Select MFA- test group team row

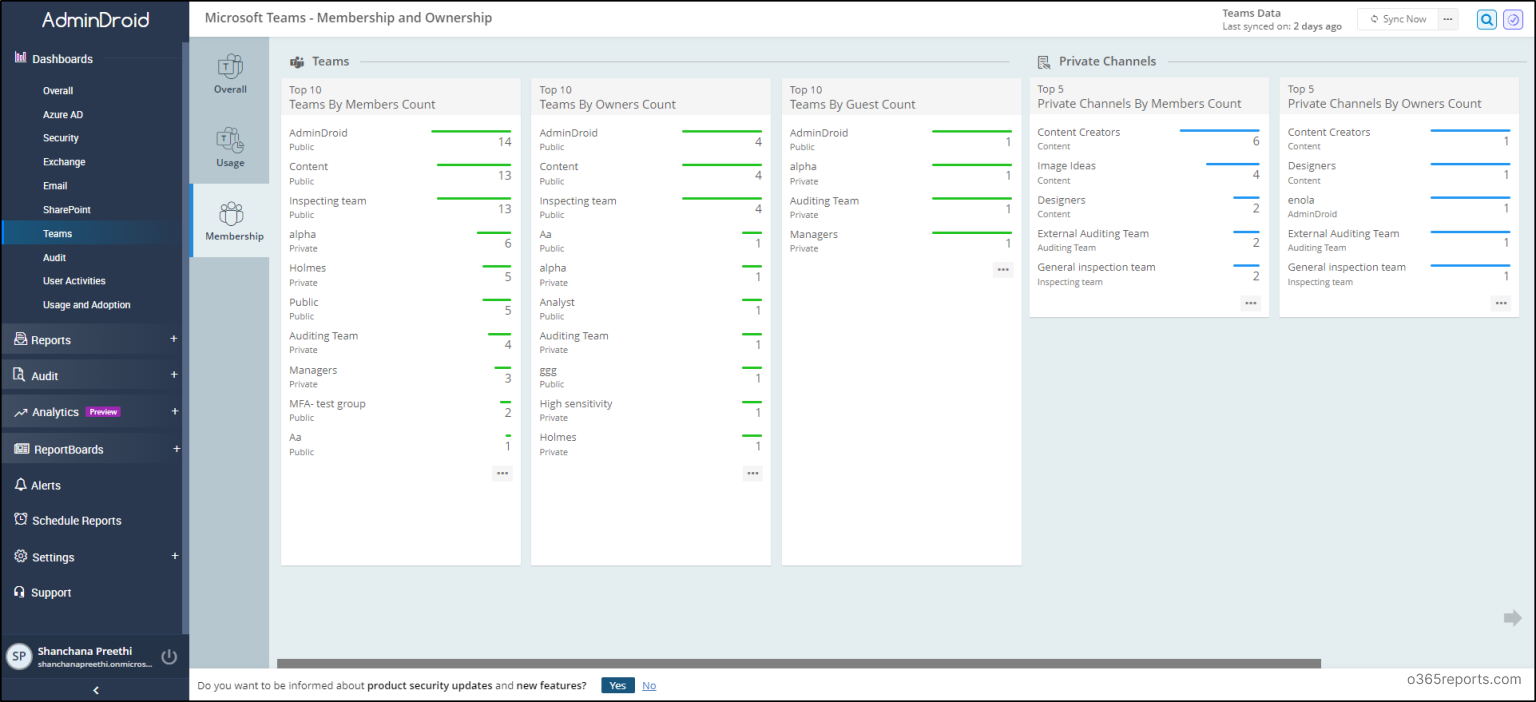coord(400,410)
